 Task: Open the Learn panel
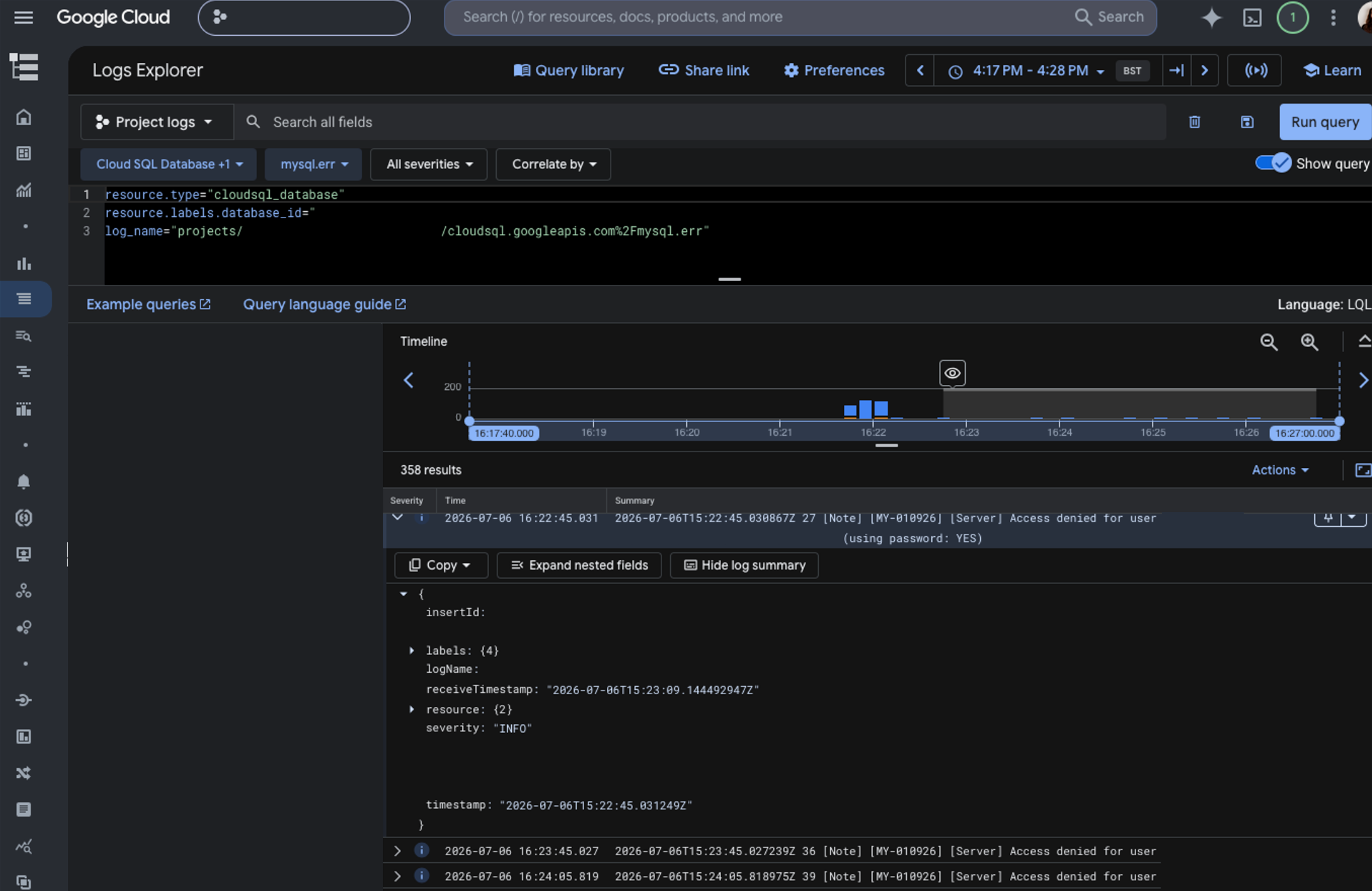coord(1332,70)
